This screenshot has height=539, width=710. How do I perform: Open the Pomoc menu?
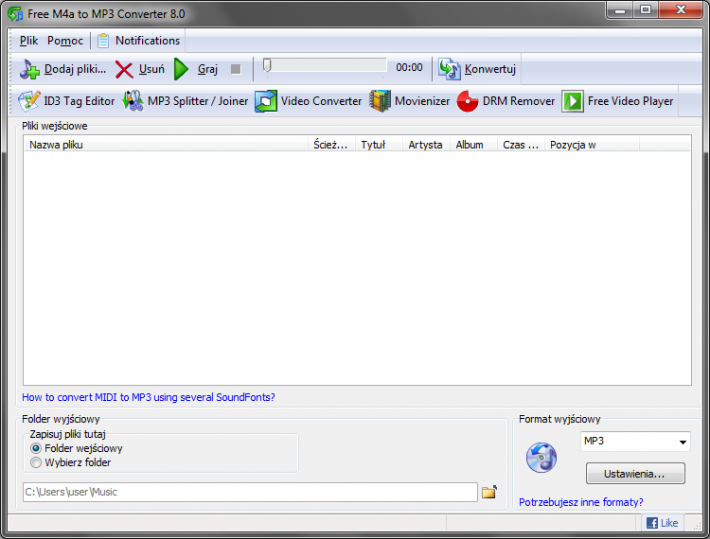65,41
